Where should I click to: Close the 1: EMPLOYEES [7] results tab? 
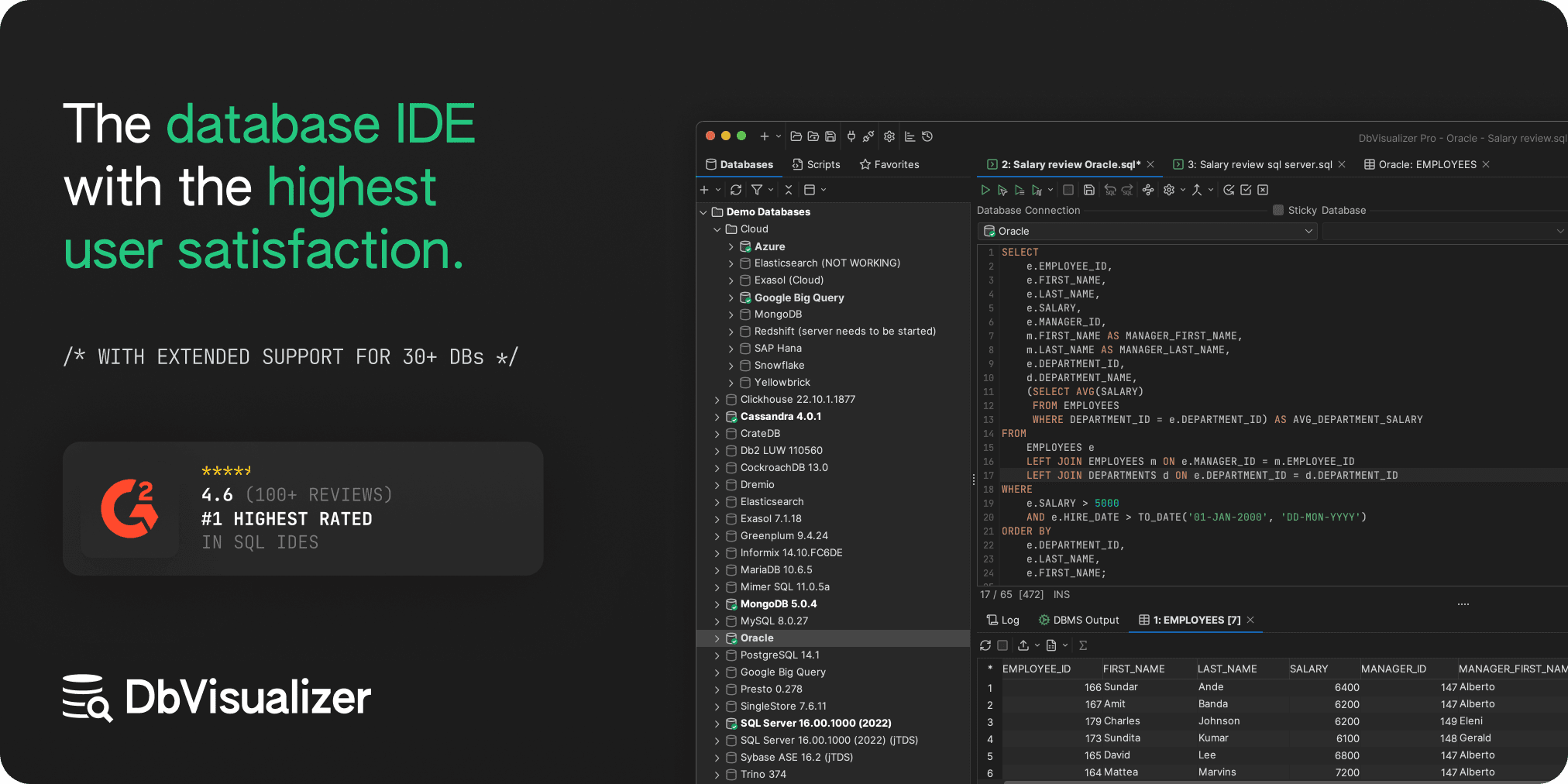click(x=1250, y=620)
